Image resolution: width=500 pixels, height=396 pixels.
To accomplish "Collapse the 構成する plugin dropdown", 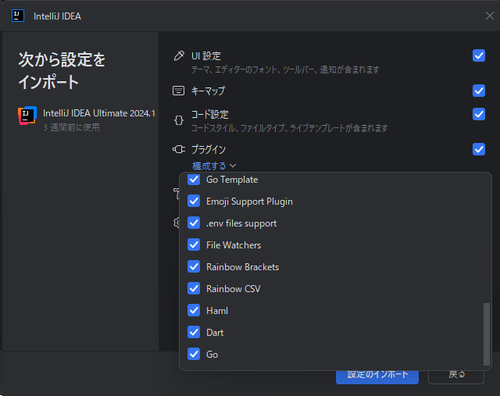I will click(214, 166).
